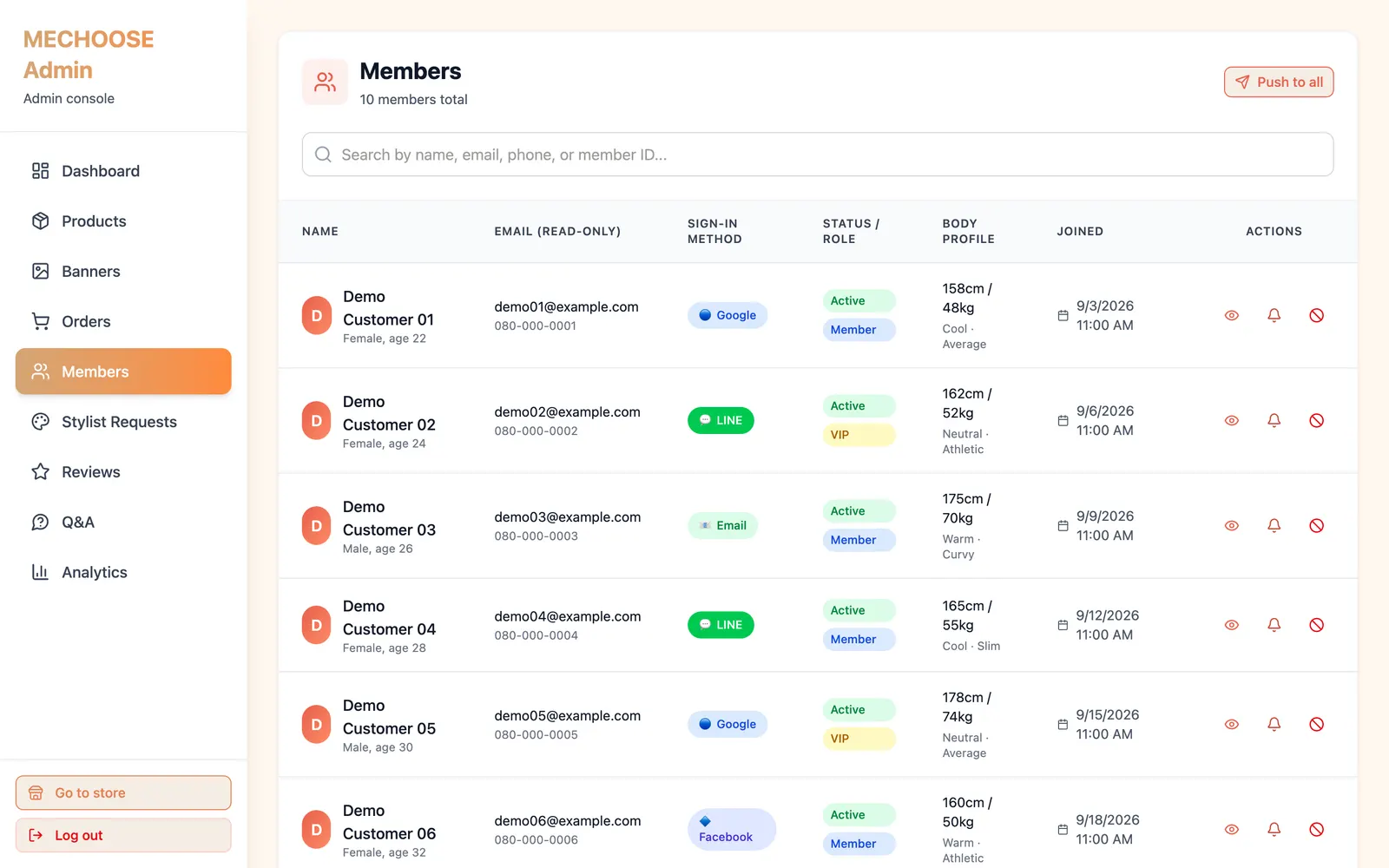View Demo Customer 04 profile

click(x=1231, y=625)
